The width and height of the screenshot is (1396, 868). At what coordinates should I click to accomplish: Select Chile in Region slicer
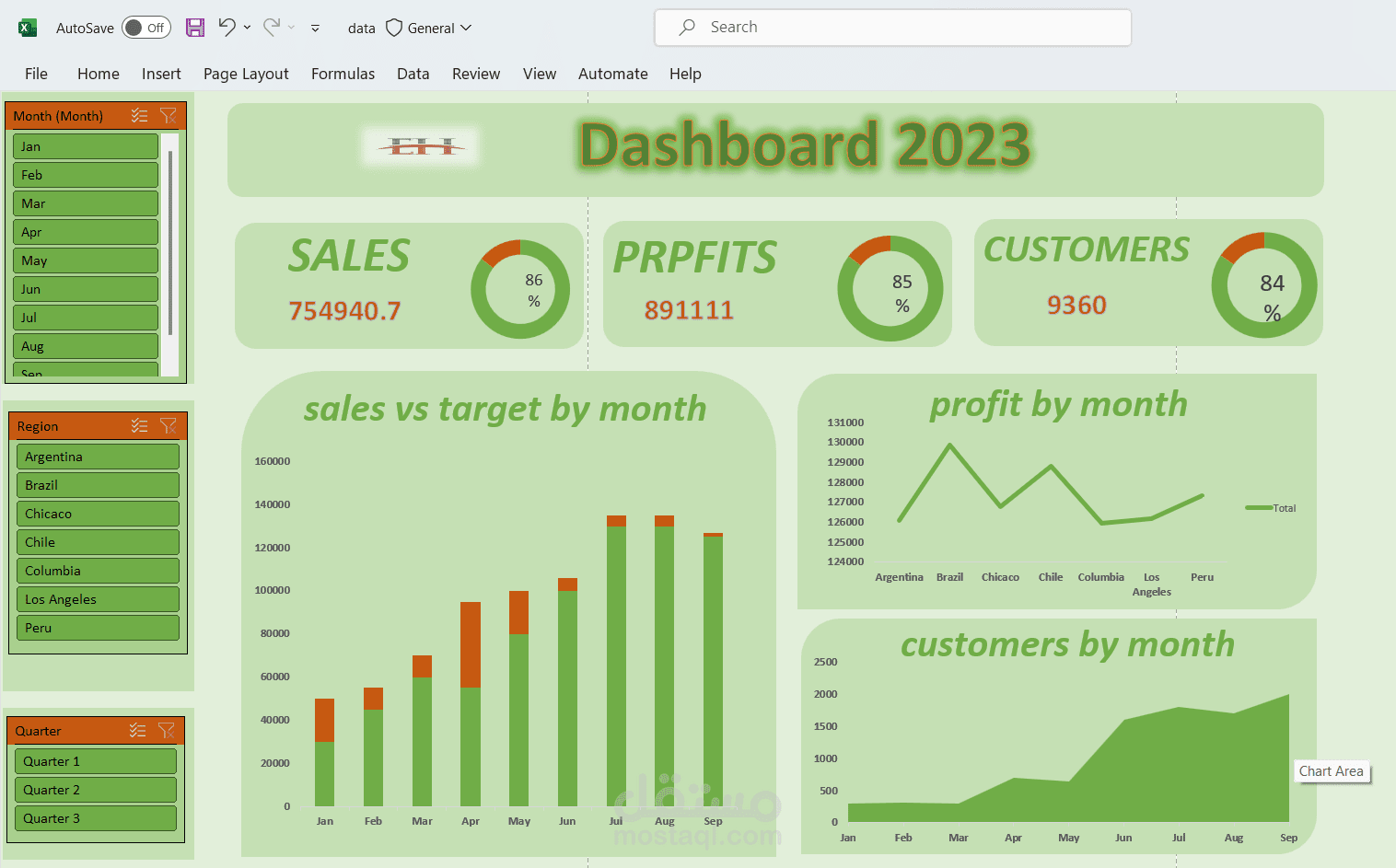[98, 542]
